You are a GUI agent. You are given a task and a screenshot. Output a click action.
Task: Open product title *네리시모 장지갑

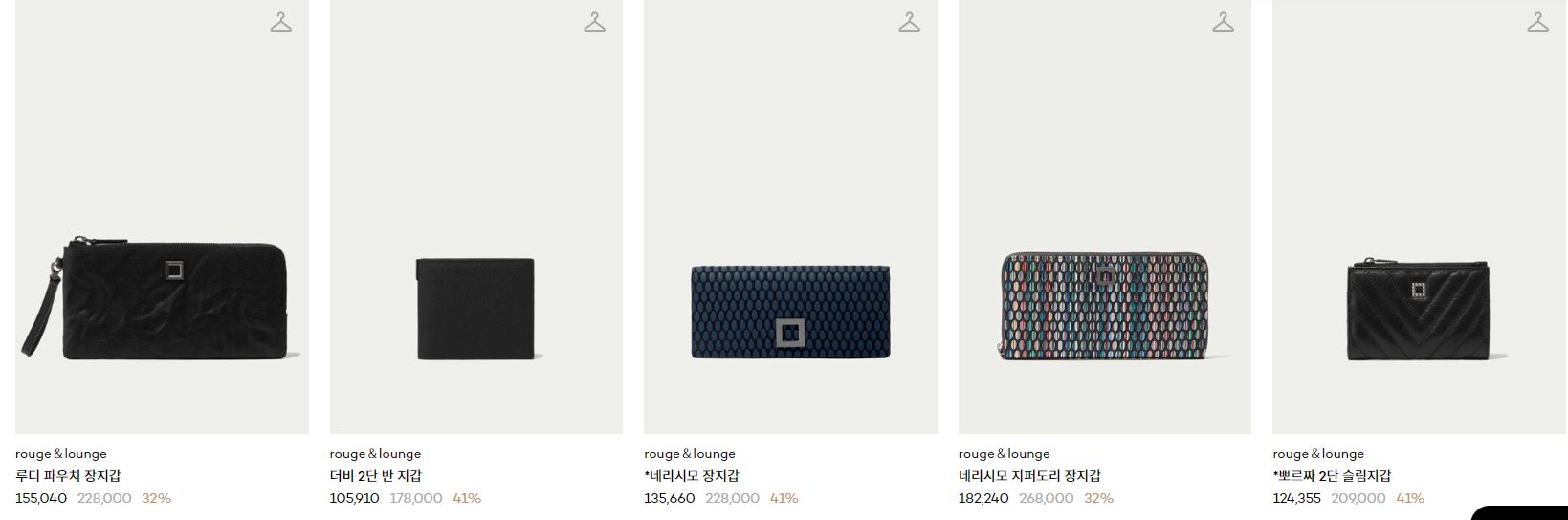pos(692,476)
